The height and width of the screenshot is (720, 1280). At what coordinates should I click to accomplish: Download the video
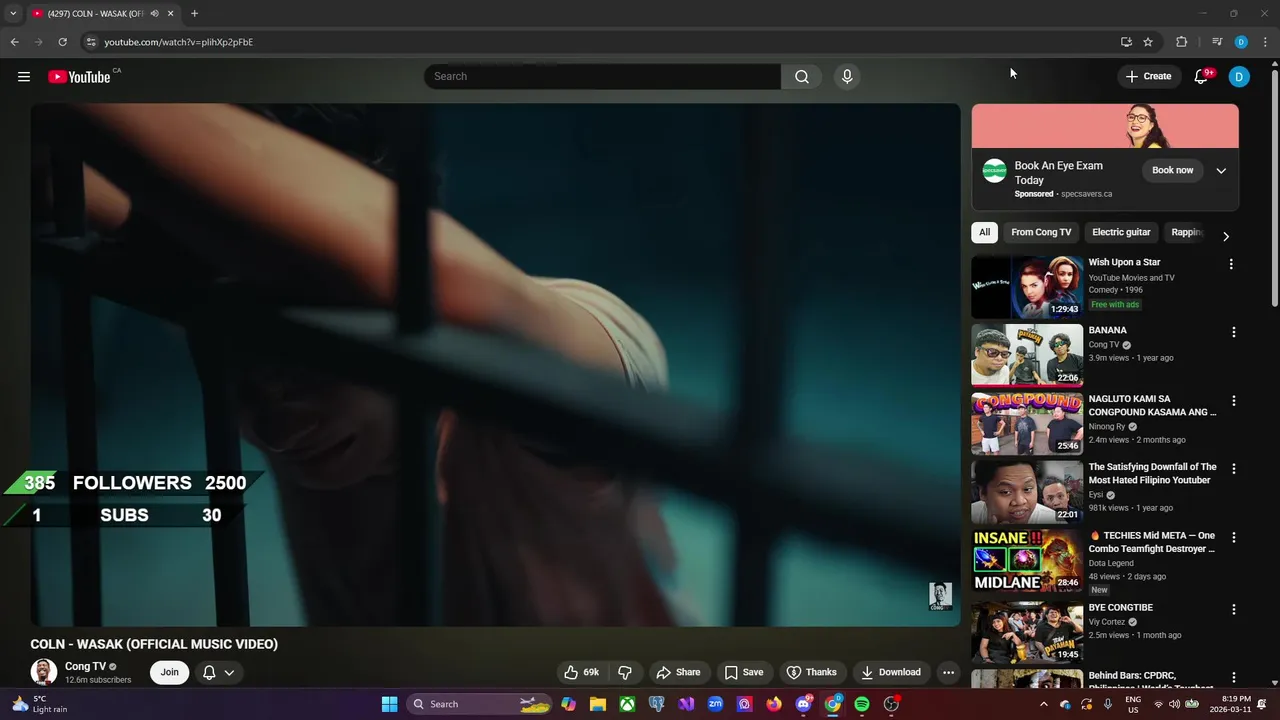890,672
